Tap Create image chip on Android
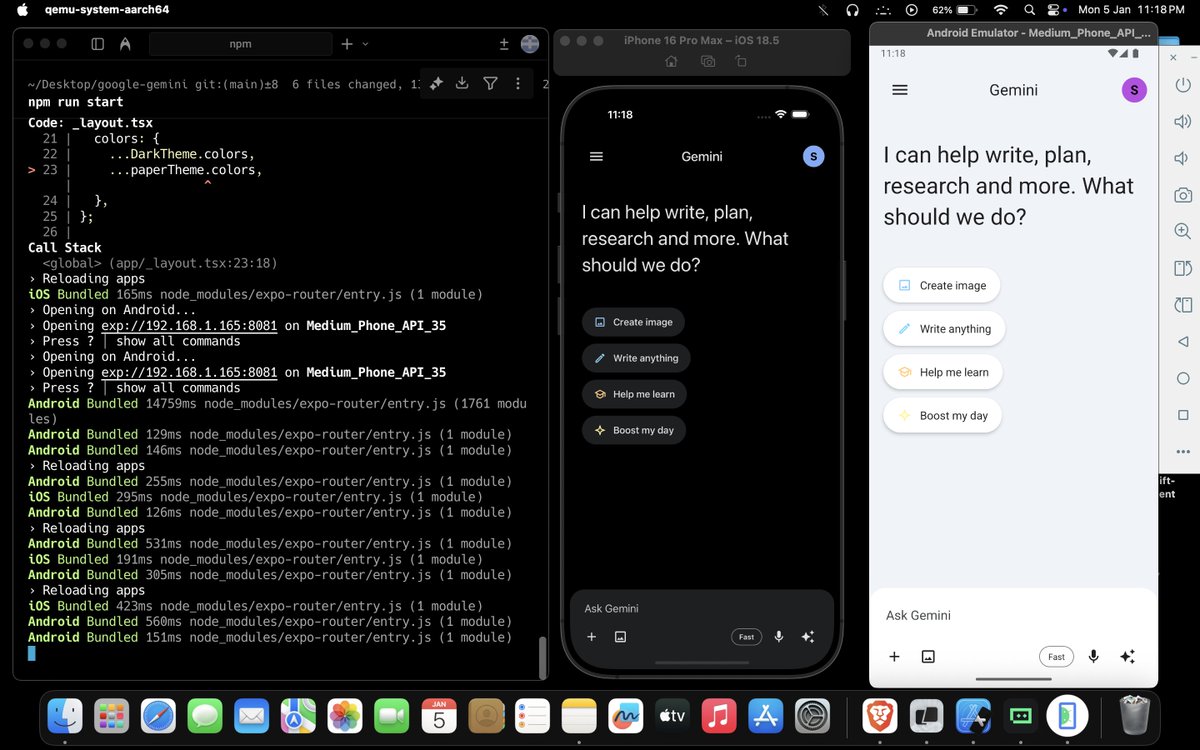 tap(942, 285)
